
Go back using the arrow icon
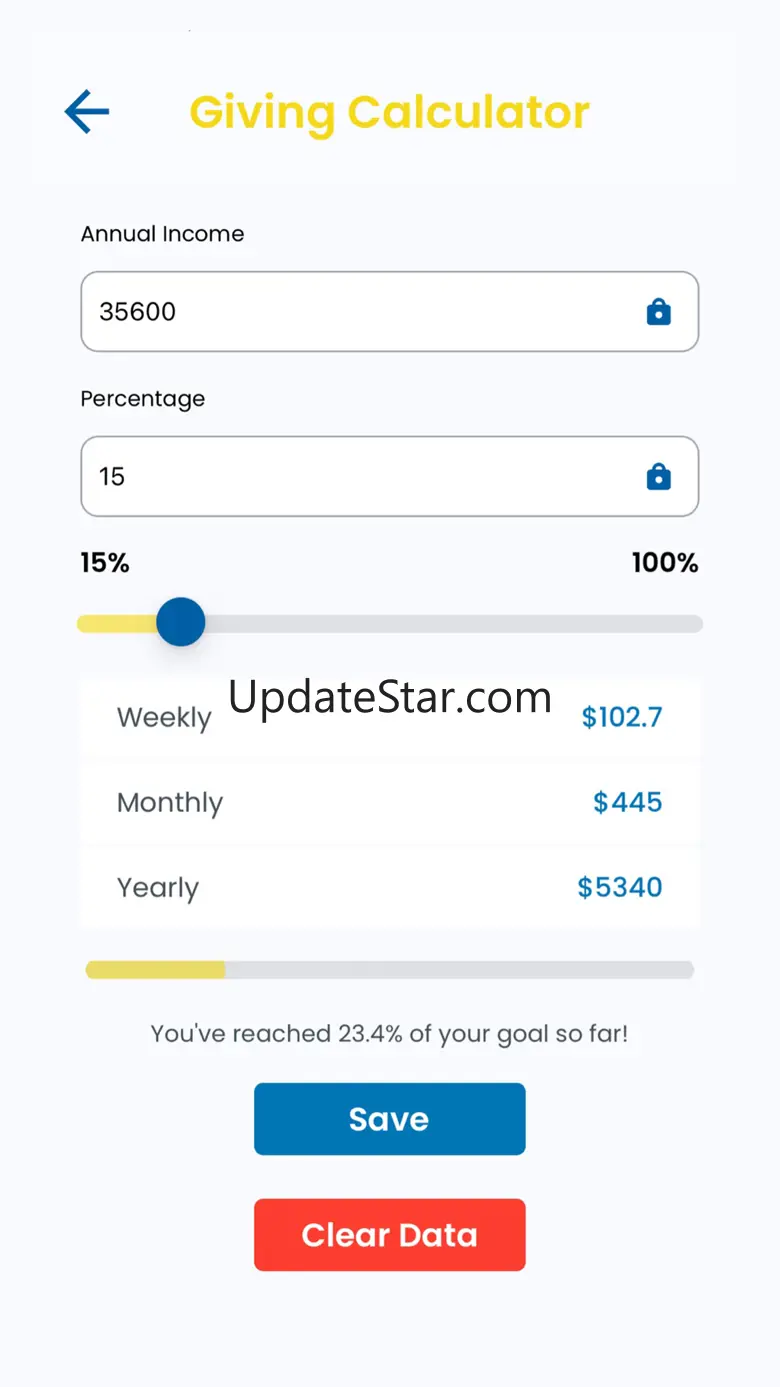[87, 111]
